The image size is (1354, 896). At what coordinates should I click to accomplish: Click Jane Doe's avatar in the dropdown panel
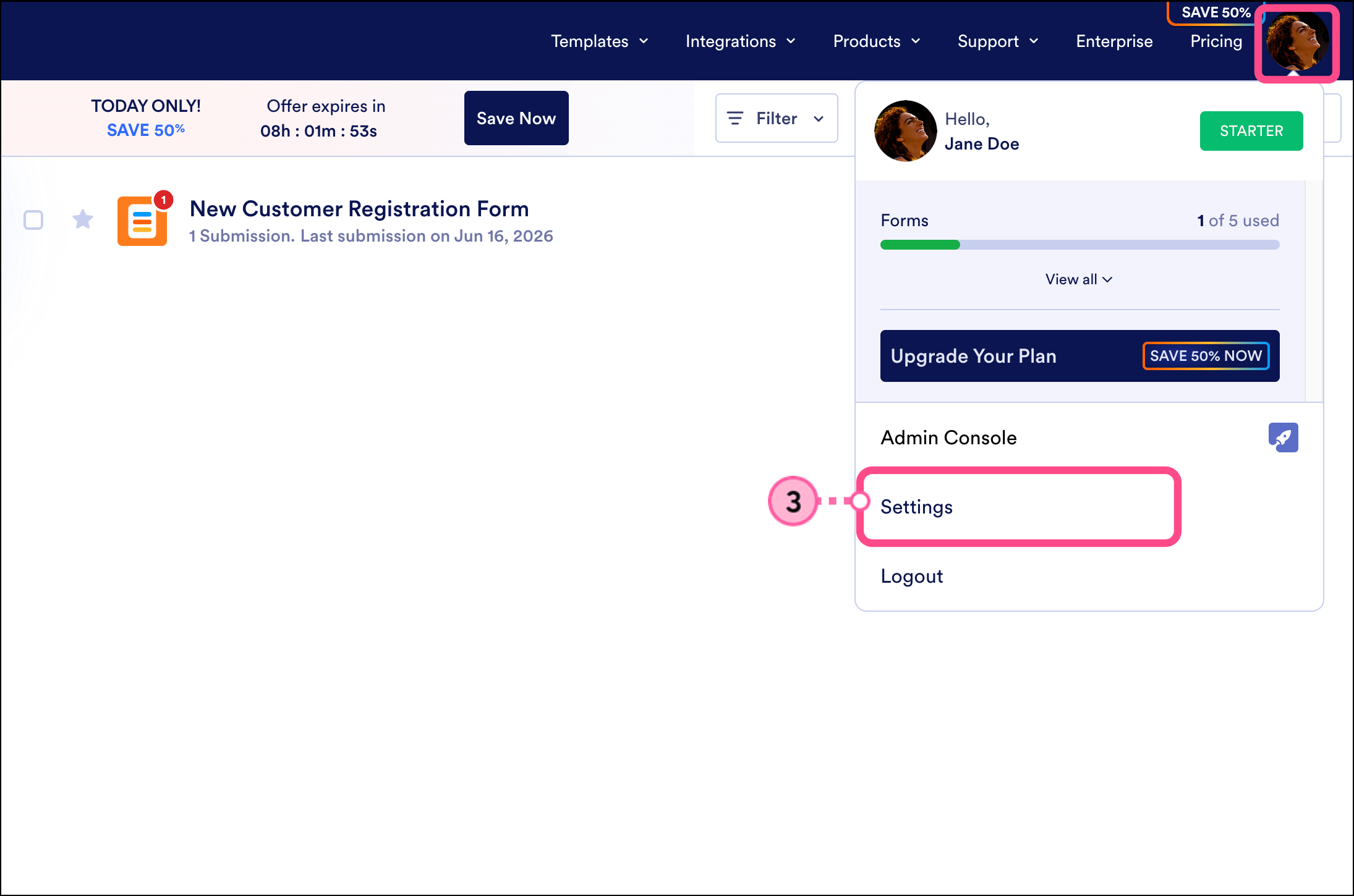click(906, 131)
